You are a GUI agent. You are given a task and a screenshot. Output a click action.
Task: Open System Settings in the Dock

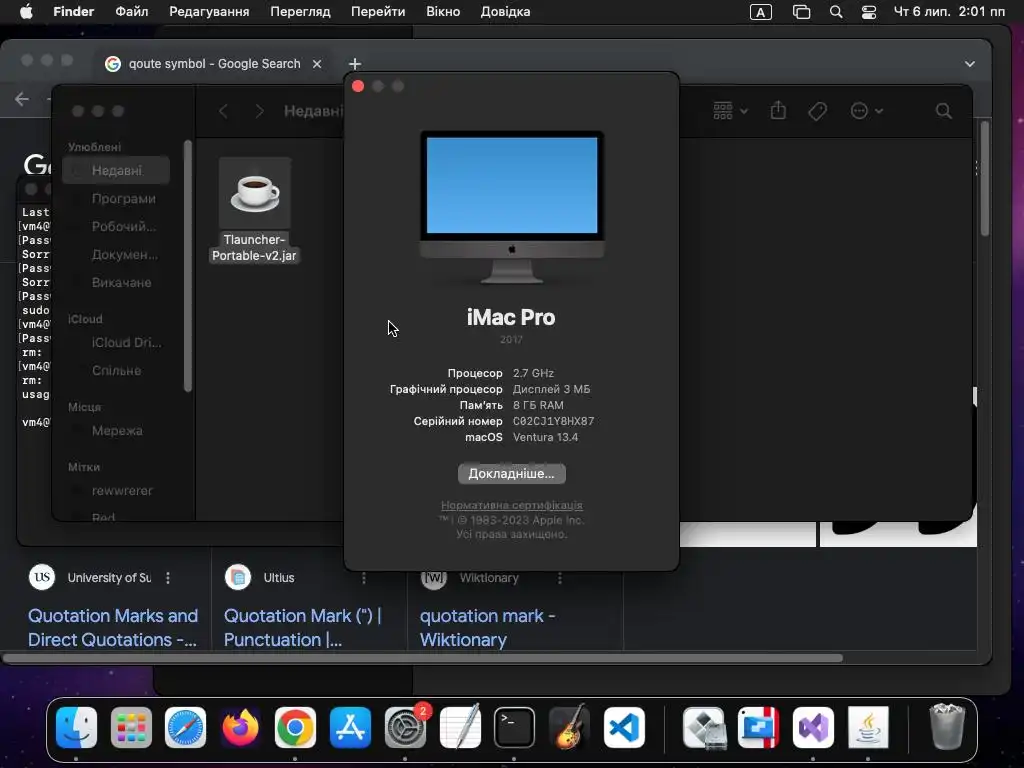pyautogui.click(x=405, y=727)
